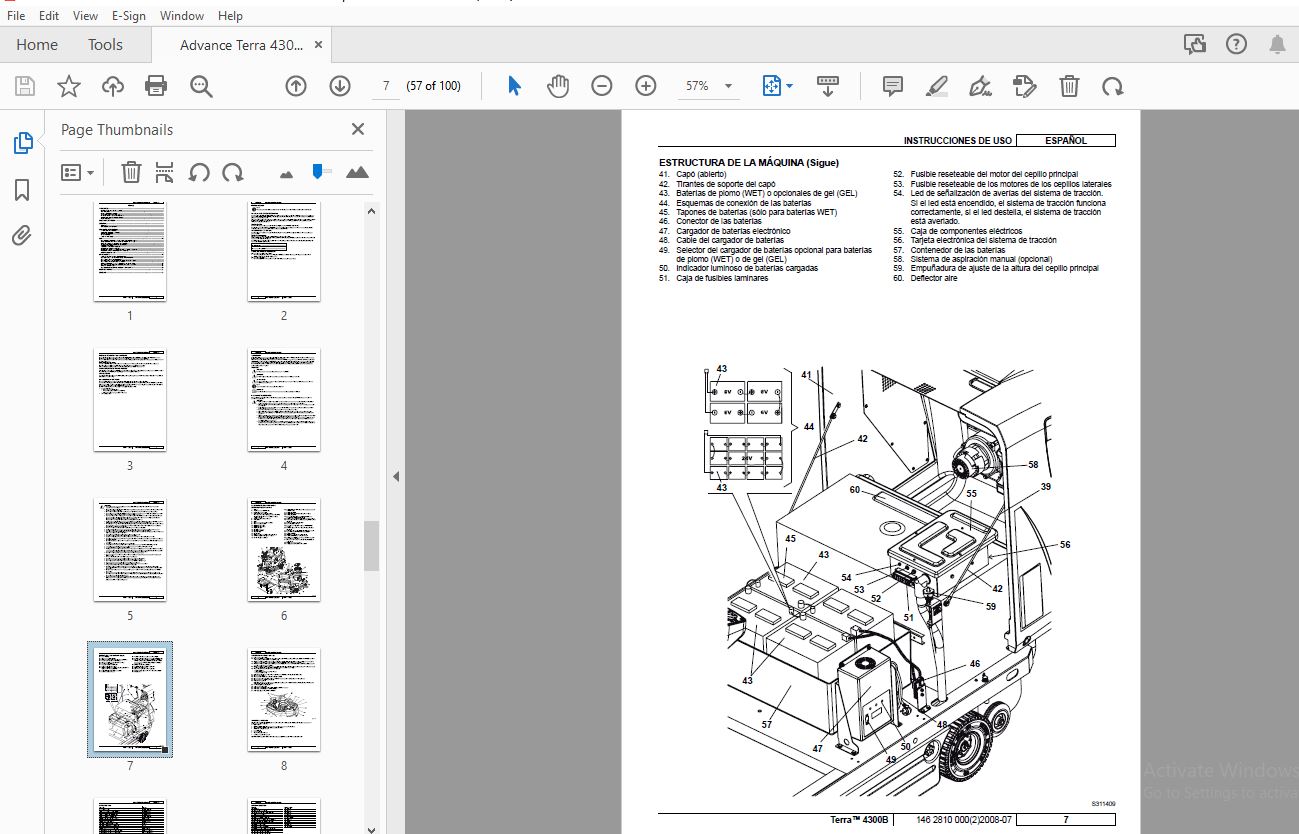This screenshot has width=1299, height=834.
Task: Open the Attachments paperclip icon
Action: (x=22, y=236)
